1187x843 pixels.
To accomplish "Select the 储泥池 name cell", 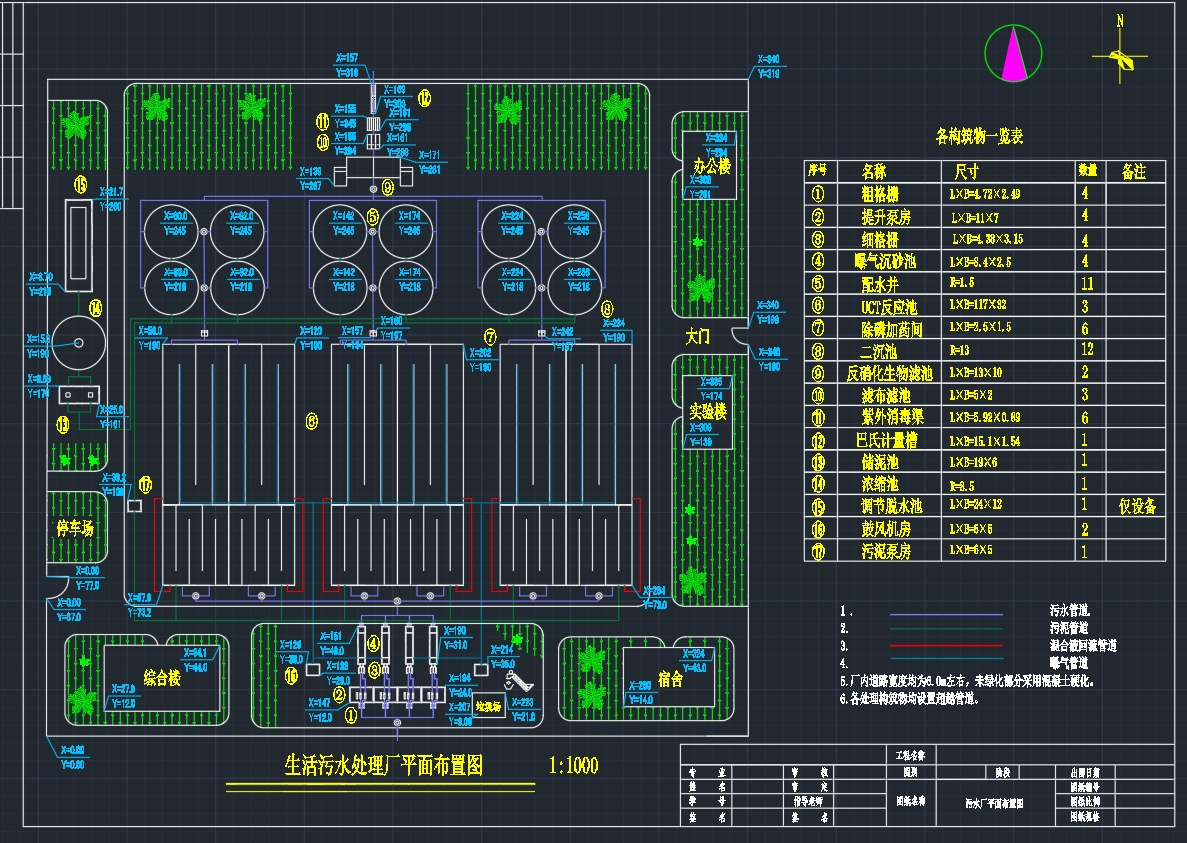I will 880,462.
